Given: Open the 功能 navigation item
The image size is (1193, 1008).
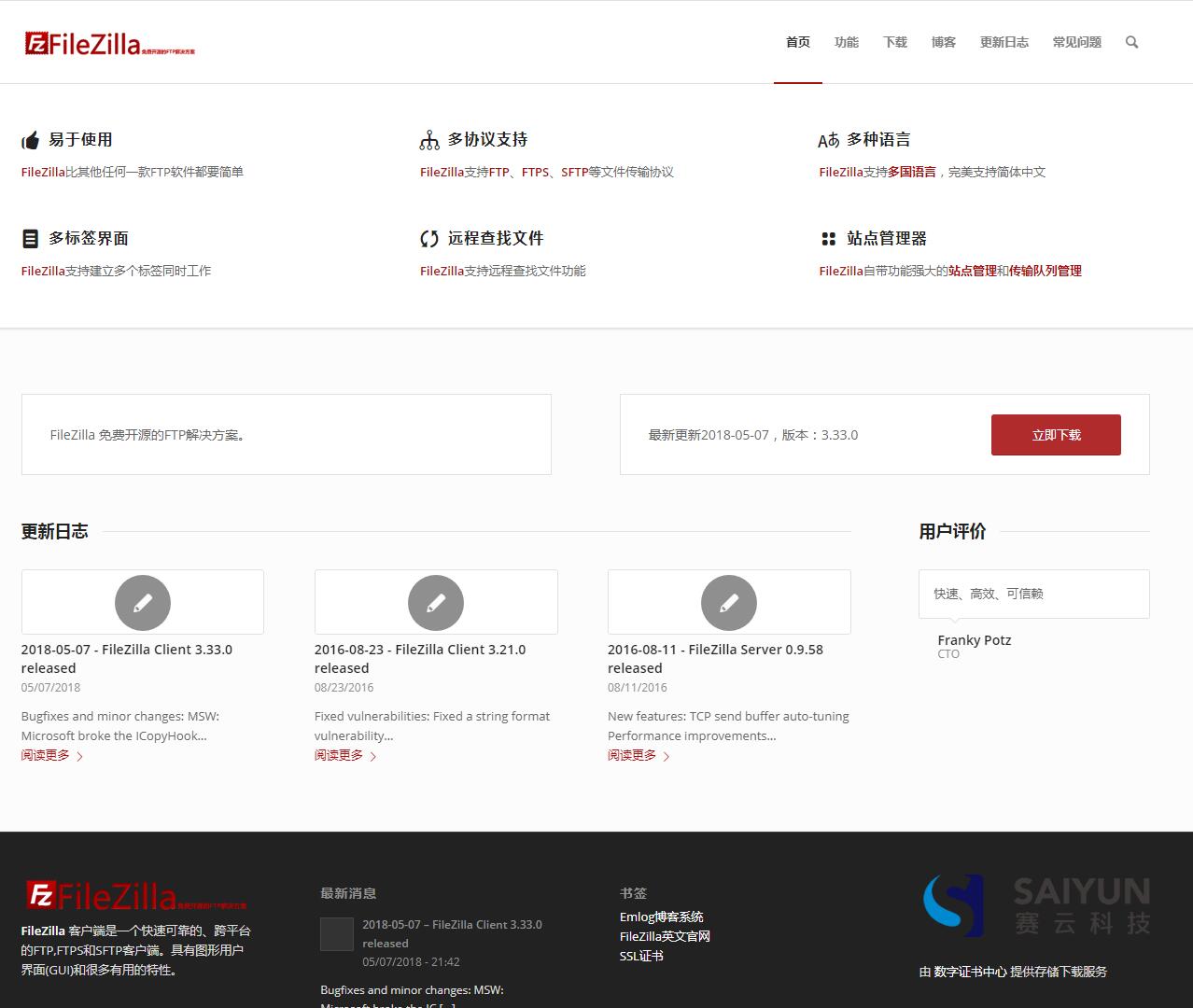Looking at the screenshot, I should [x=847, y=42].
